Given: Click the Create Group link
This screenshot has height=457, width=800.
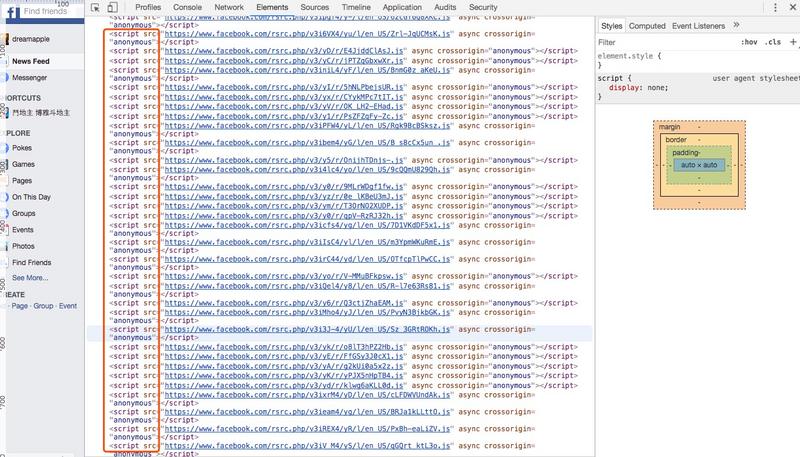Looking at the screenshot, I should click(43, 306).
